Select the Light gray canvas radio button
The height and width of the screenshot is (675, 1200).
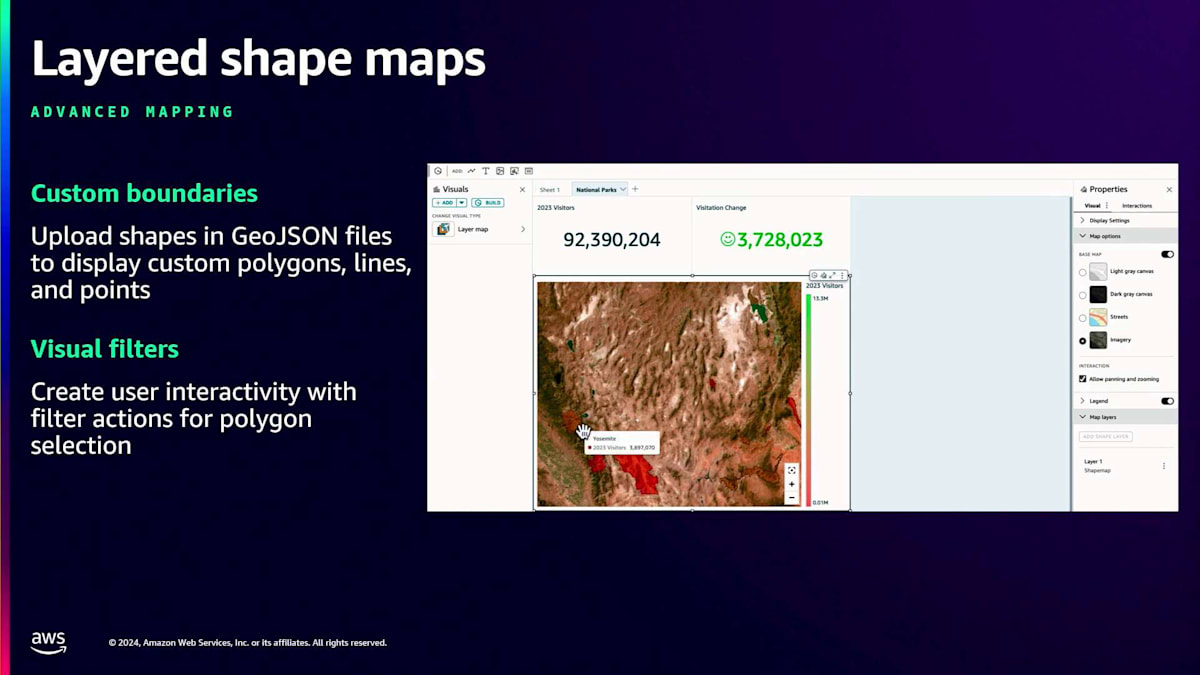click(x=1082, y=272)
